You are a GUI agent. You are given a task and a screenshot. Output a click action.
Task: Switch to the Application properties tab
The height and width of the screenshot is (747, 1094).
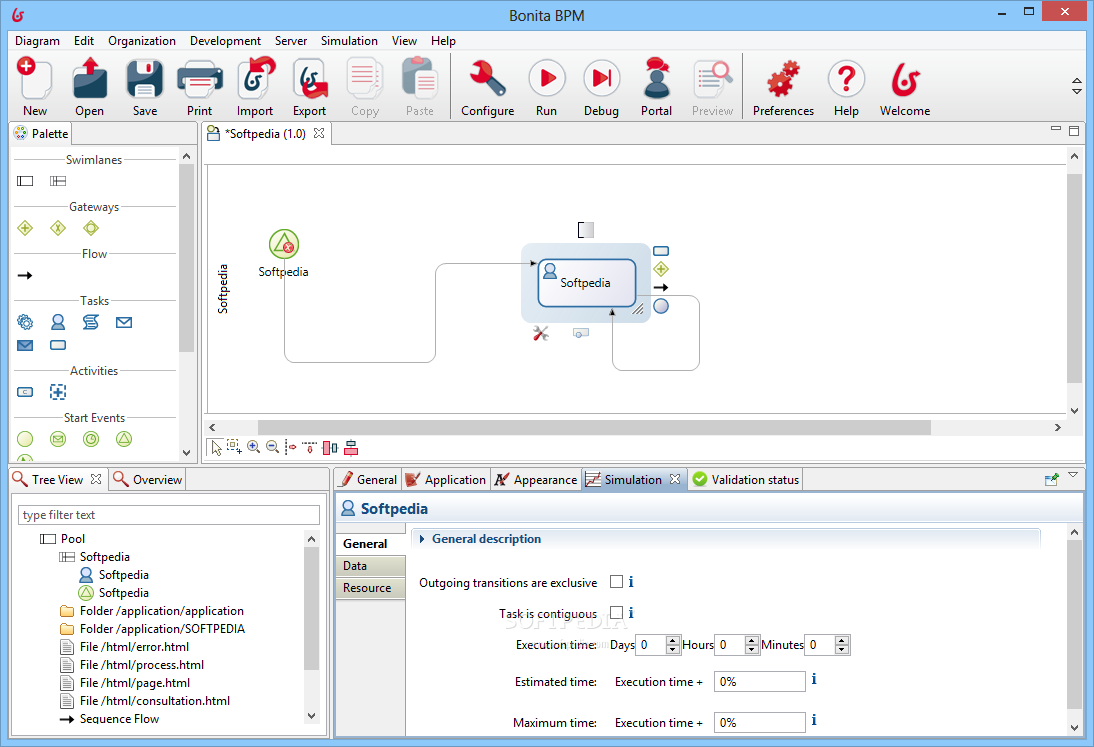click(x=446, y=480)
